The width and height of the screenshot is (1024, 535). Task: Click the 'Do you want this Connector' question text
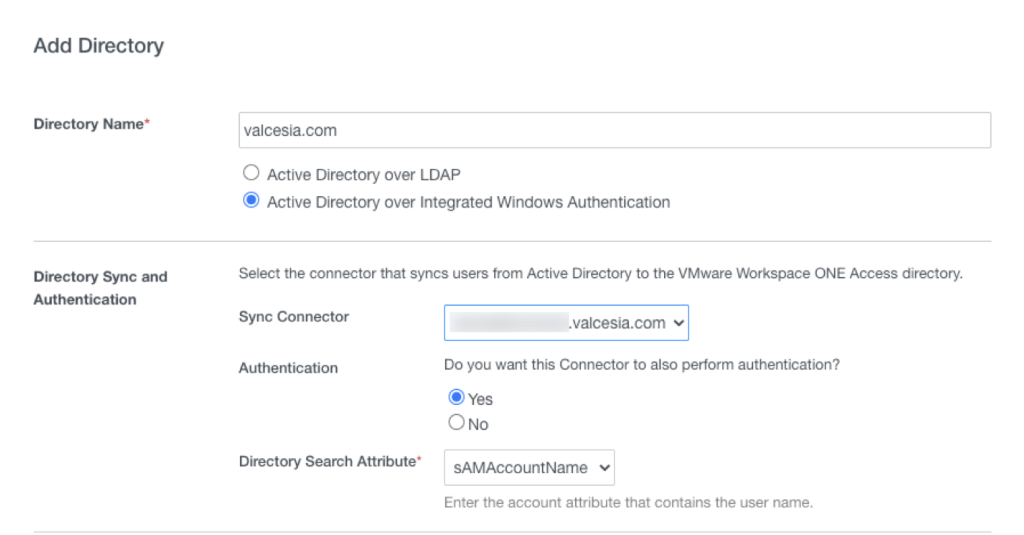point(641,364)
